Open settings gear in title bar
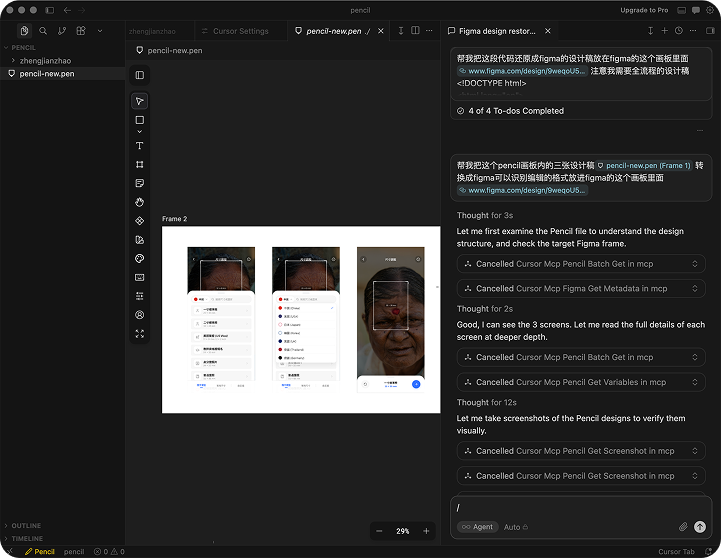The height and width of the screenshot is (558, 721). pyautogui.click(x=710, y=10)
